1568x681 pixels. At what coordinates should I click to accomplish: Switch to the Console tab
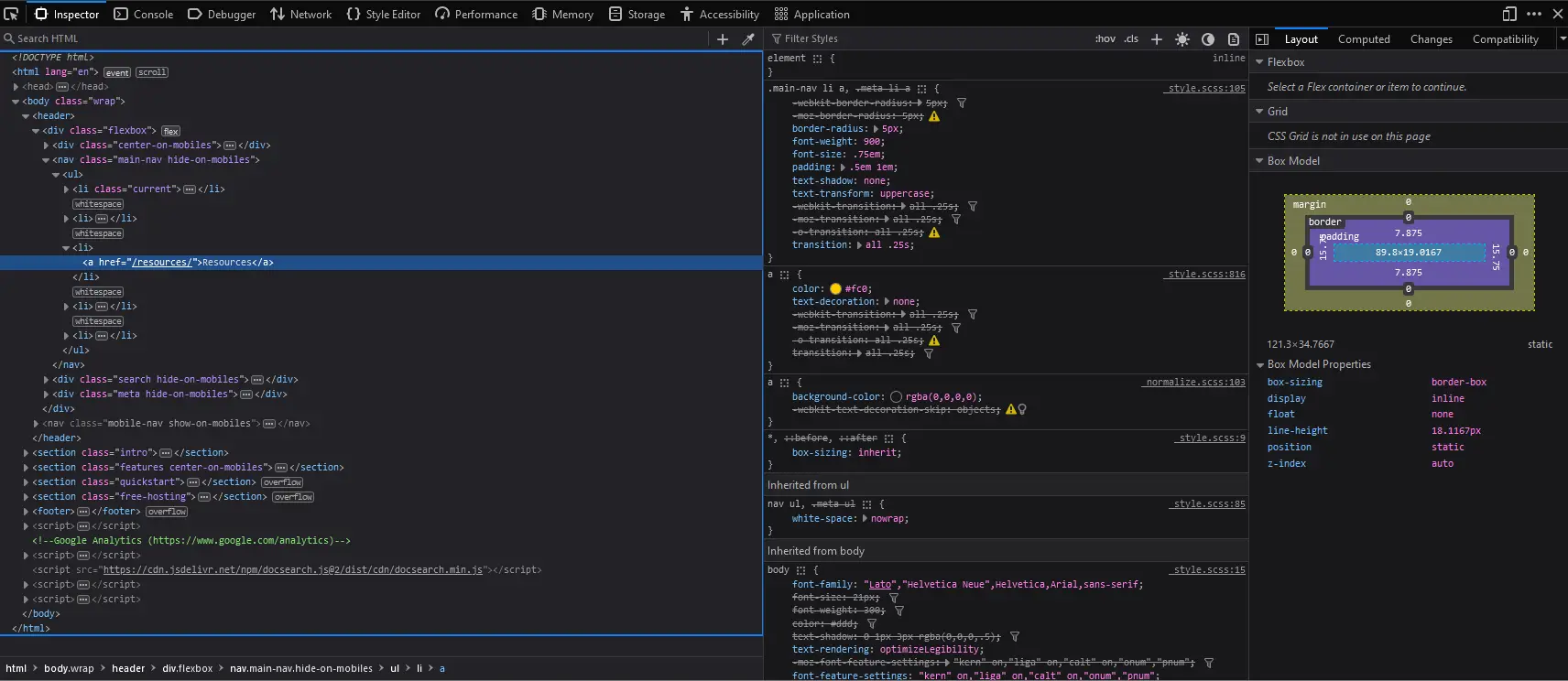[x=144, y=14]
